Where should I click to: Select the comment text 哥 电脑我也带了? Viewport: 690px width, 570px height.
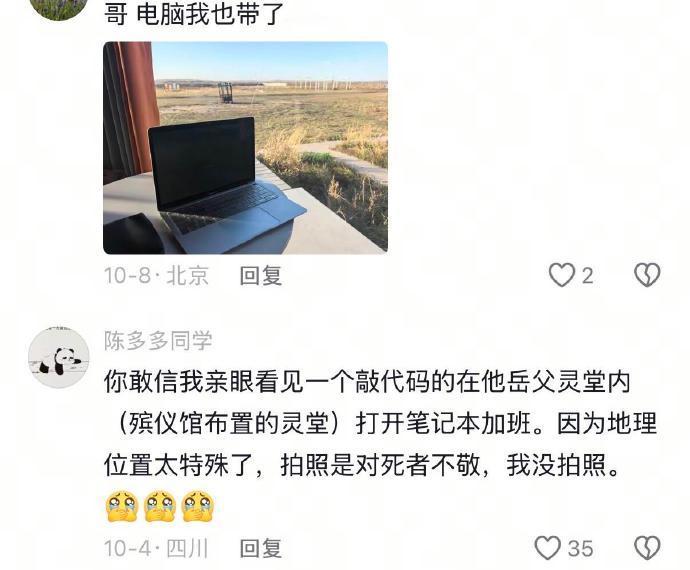[x=194, y=14]
